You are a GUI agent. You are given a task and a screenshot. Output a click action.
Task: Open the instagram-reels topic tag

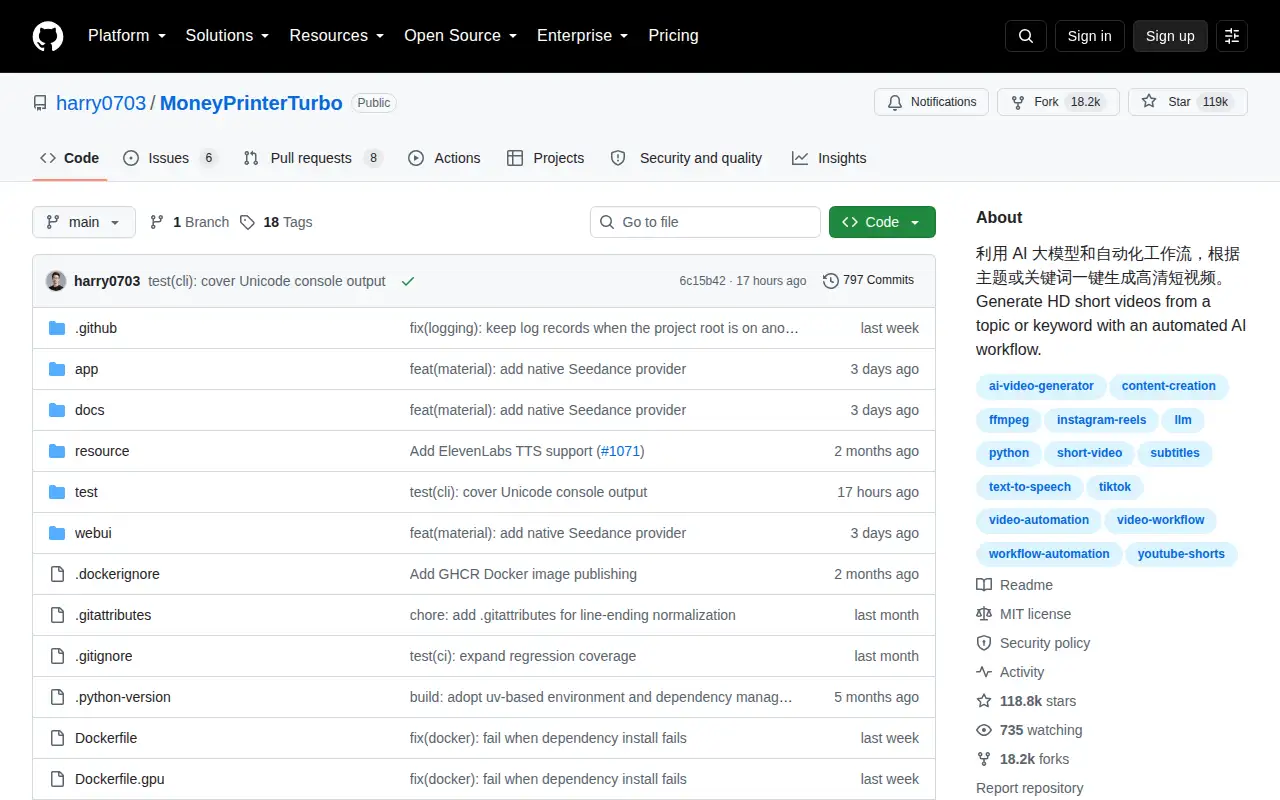point(1102,420)
